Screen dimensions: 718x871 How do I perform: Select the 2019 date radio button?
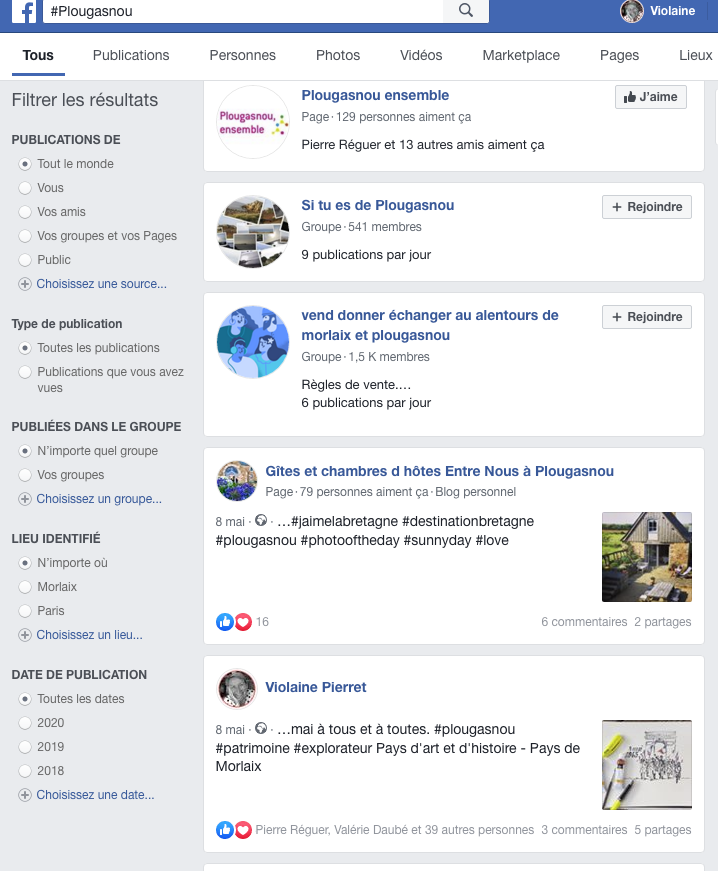click(x=25, y=747)
